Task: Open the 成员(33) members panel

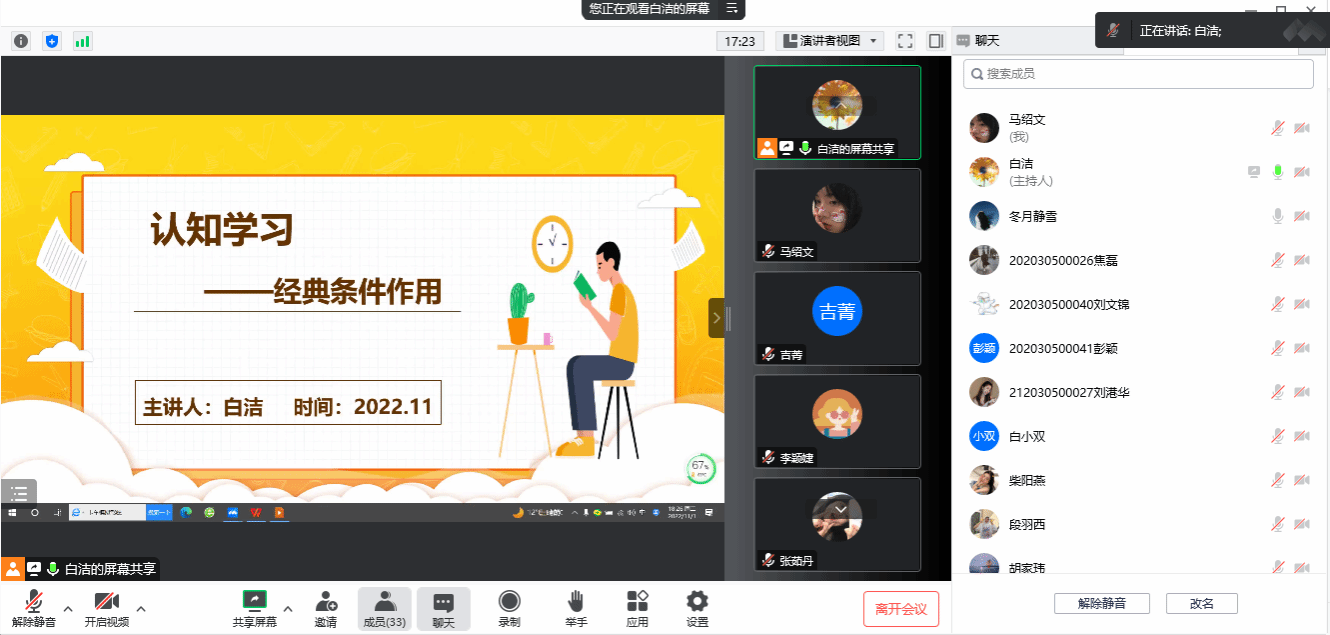Action: [384, 608]
